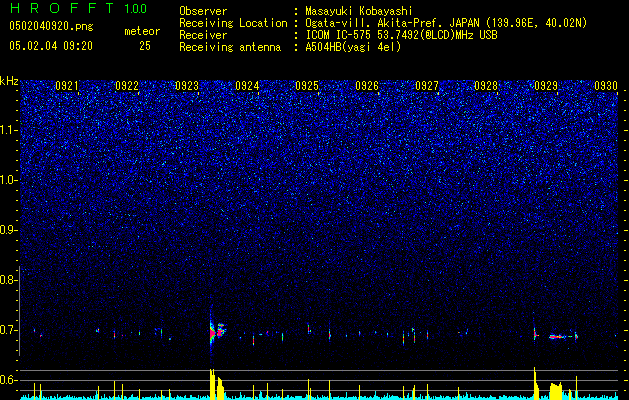Click the wide yellow power block after 0929
629x400 pixels.
pos(556,391)
